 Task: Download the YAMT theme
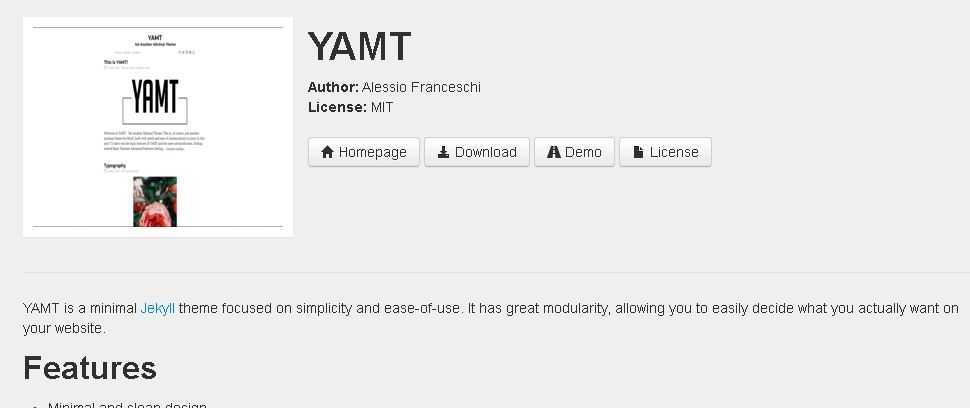click(x=477, y=152)
